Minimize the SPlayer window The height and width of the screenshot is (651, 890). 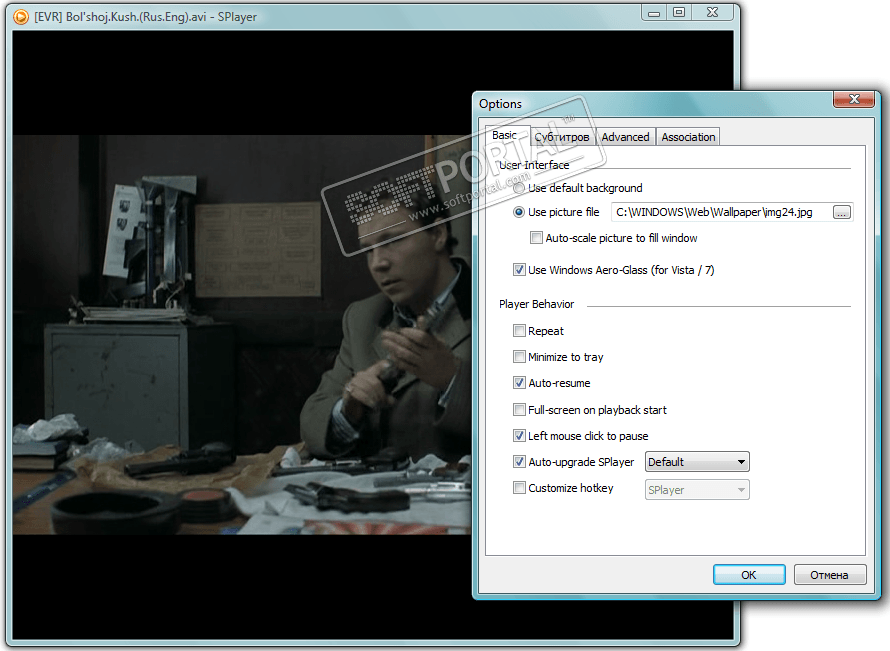(654, 12)
